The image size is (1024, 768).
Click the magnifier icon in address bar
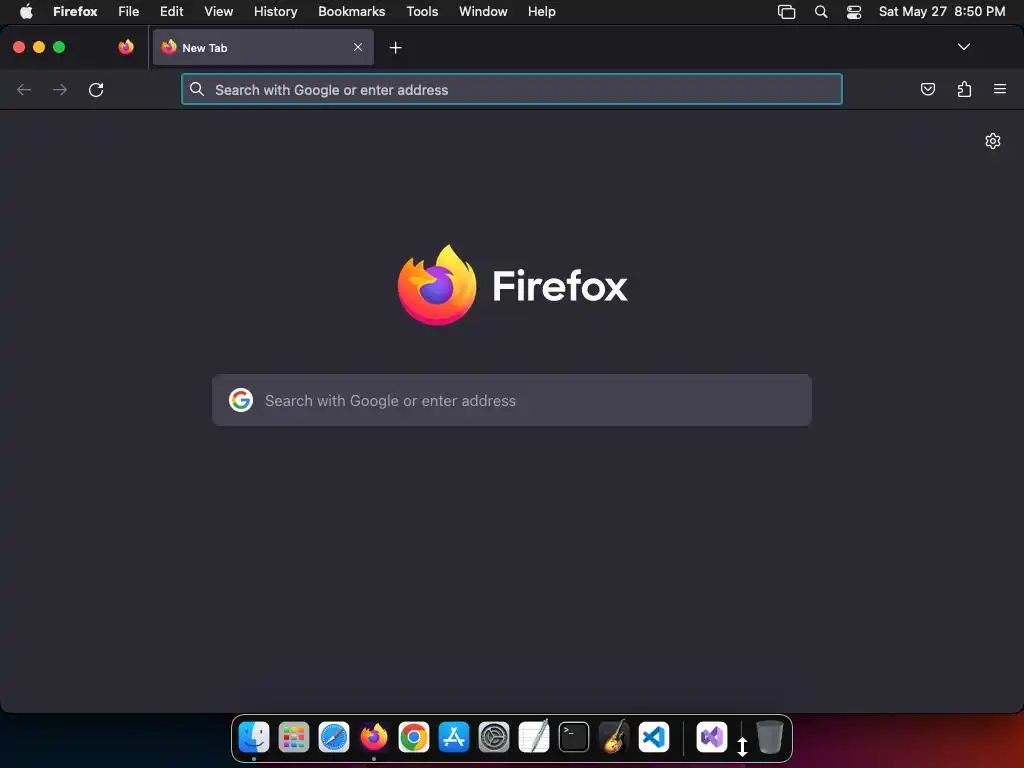(x=197, y=89)
